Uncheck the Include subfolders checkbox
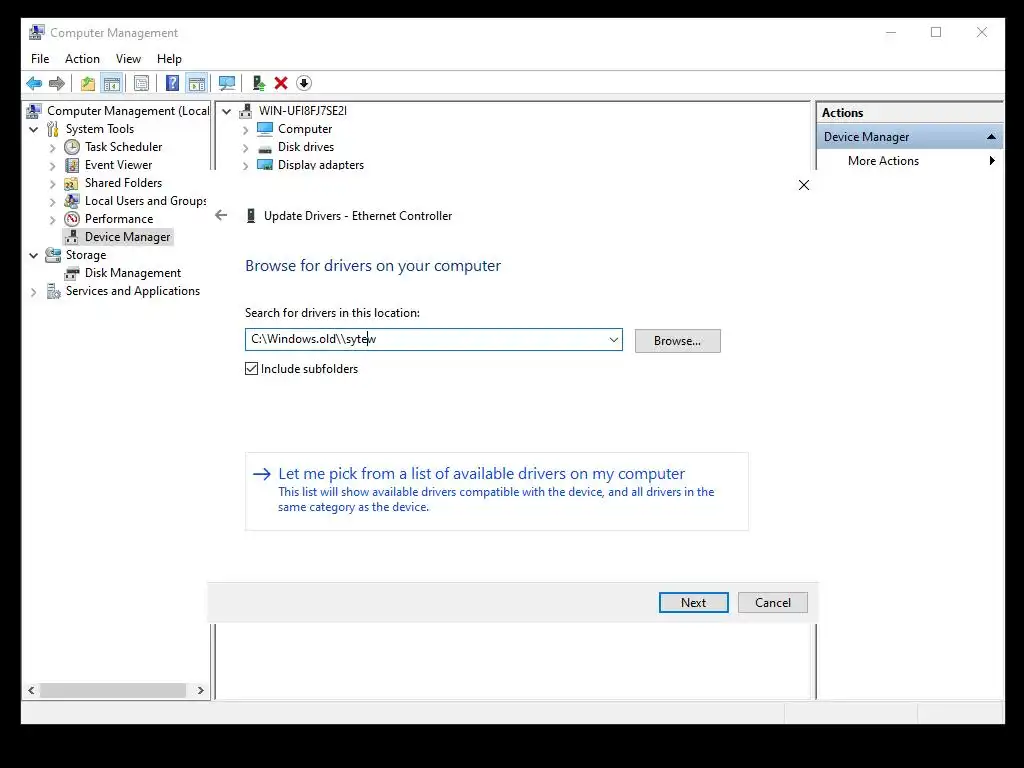Viewport: 1024px width, 768px height. coord(251,369)
